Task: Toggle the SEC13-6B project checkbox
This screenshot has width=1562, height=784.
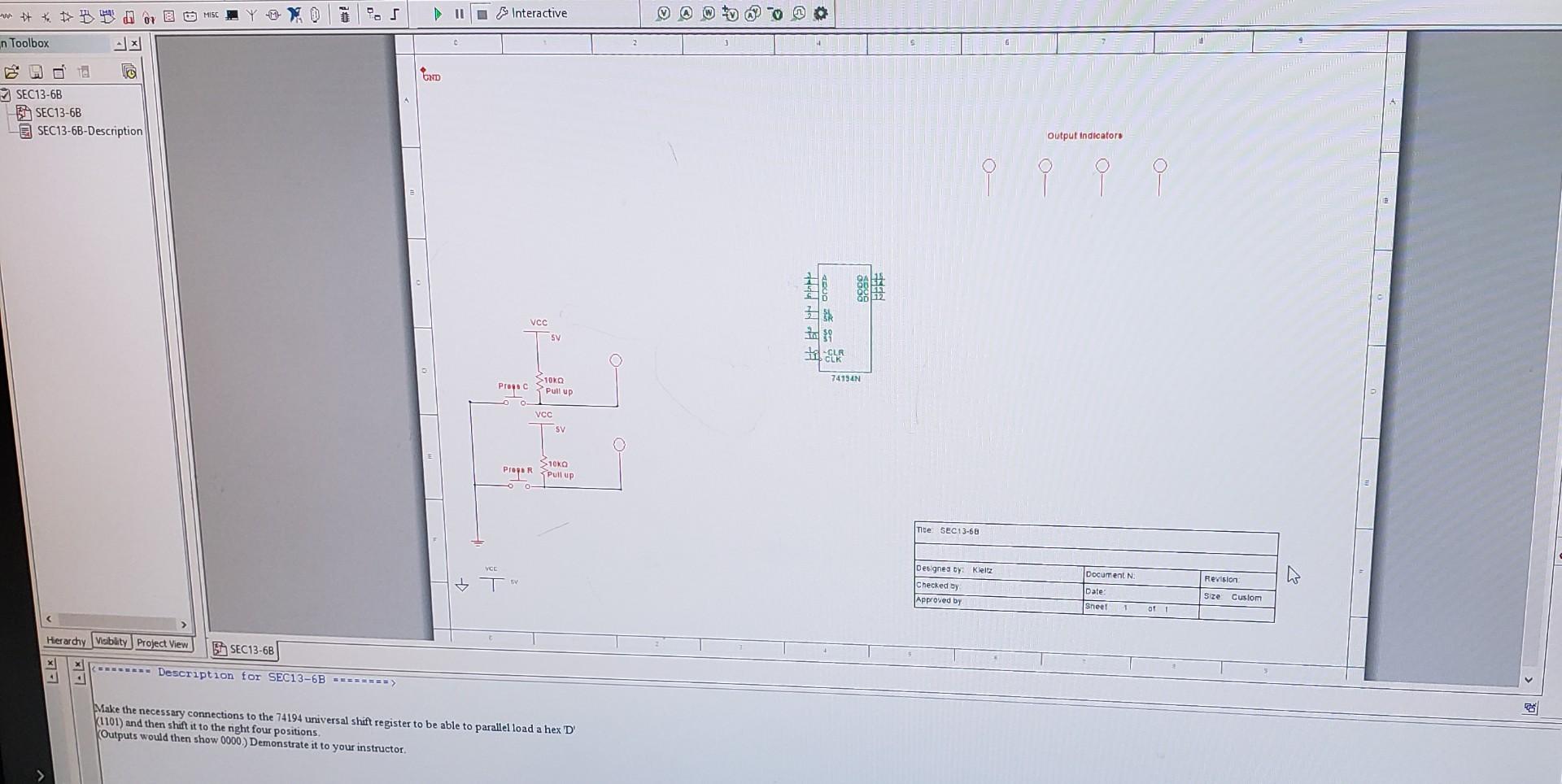Action: point(7,94)
